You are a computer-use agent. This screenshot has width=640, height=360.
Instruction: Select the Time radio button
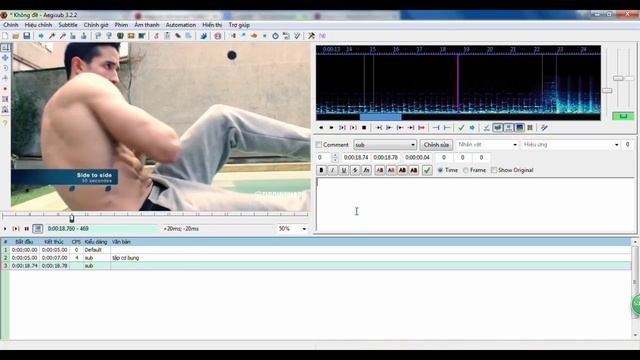click(x=440, y=170)
